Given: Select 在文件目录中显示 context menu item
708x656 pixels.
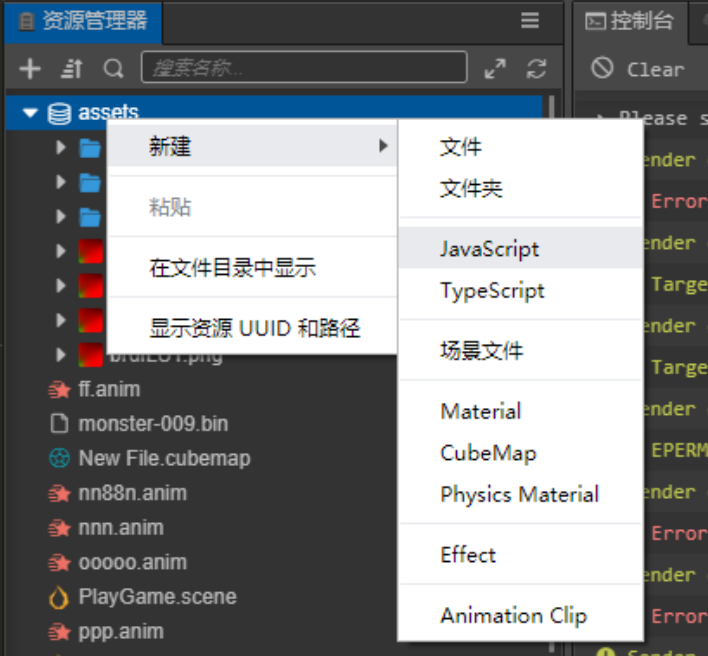Looking at the screenshot, I should pyautogui.click(x=232, y=267).
